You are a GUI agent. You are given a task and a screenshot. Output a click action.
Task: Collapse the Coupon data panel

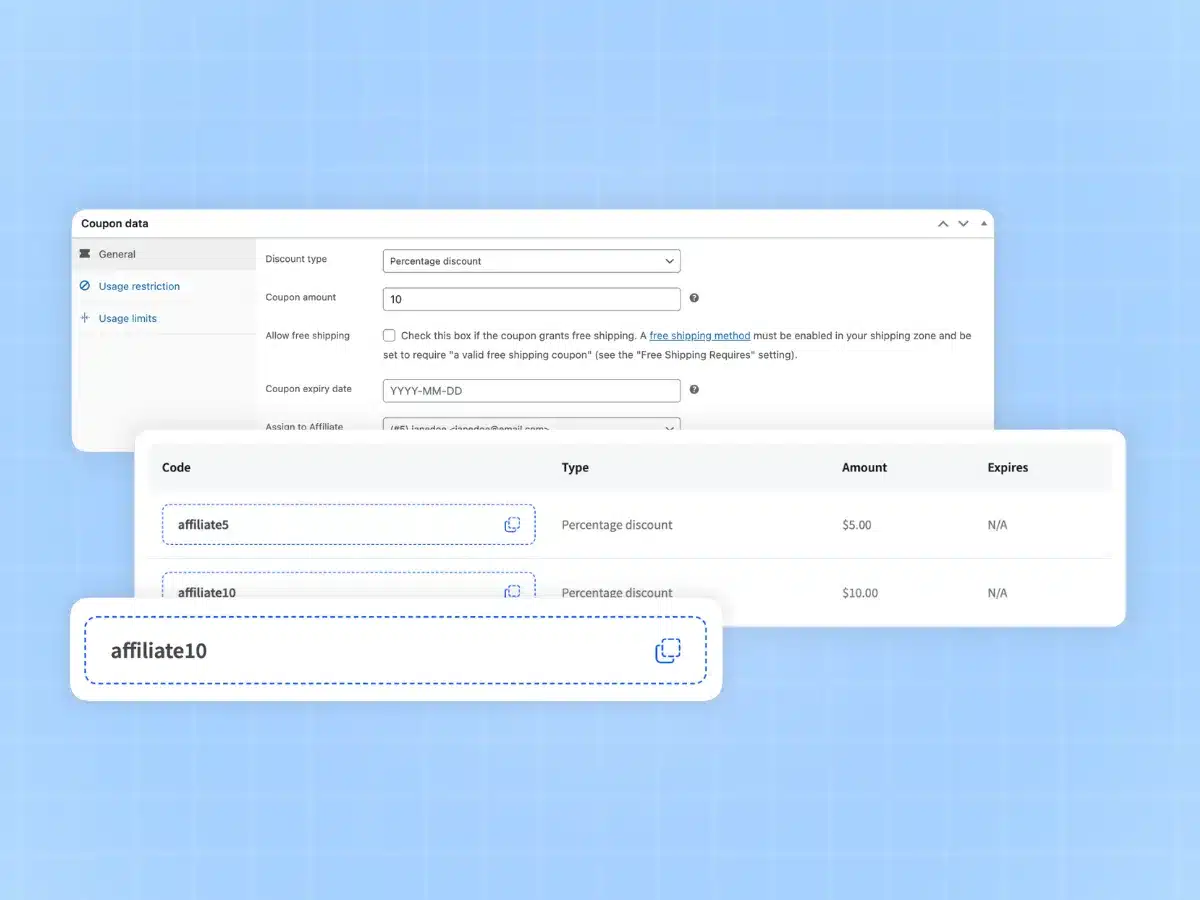(x=982, y=223)
